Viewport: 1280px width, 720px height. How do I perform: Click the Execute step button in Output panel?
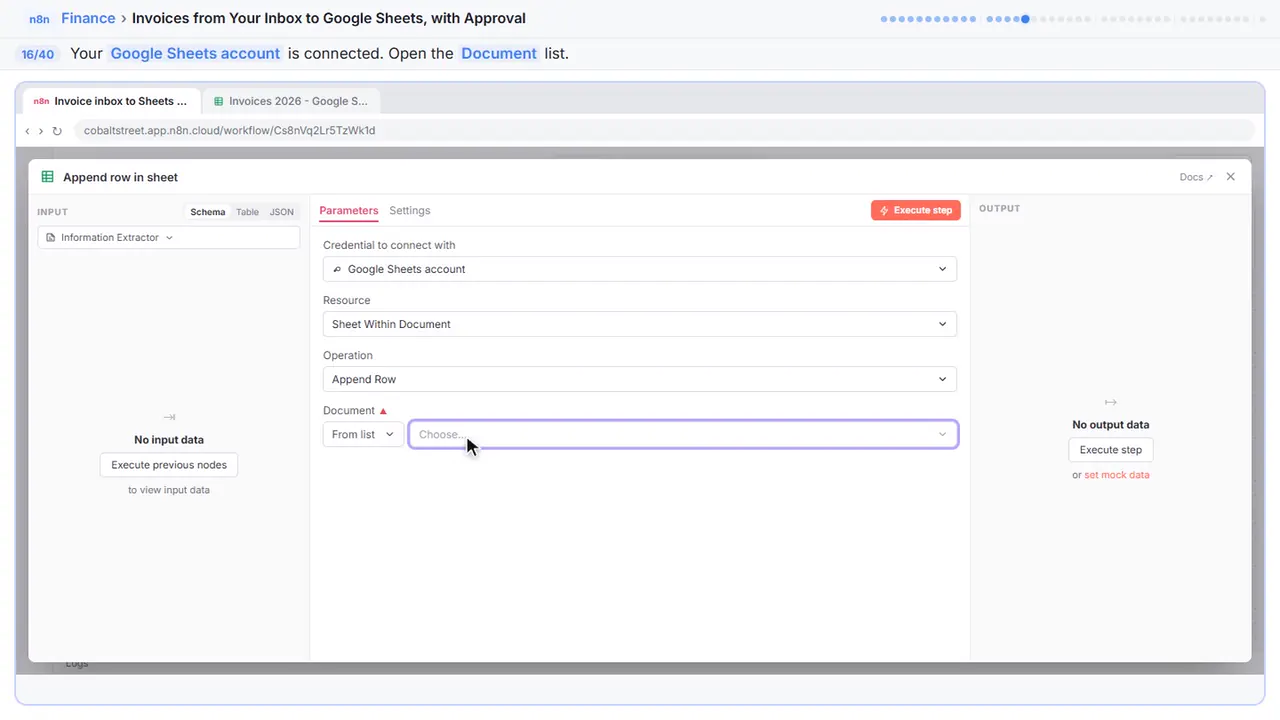(1111, 450)
